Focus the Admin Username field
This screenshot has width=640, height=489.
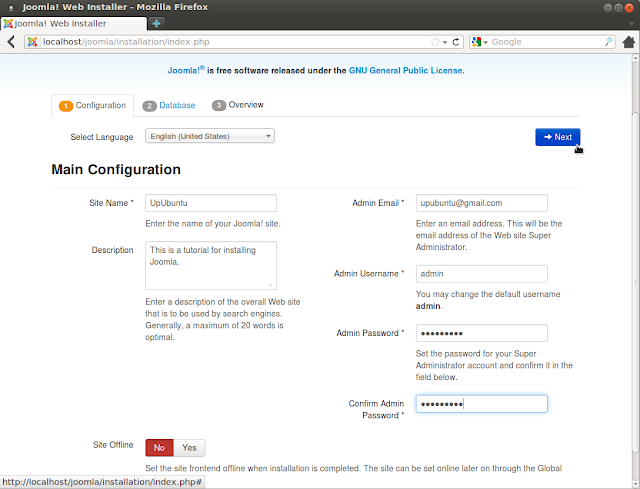[482, 273]
